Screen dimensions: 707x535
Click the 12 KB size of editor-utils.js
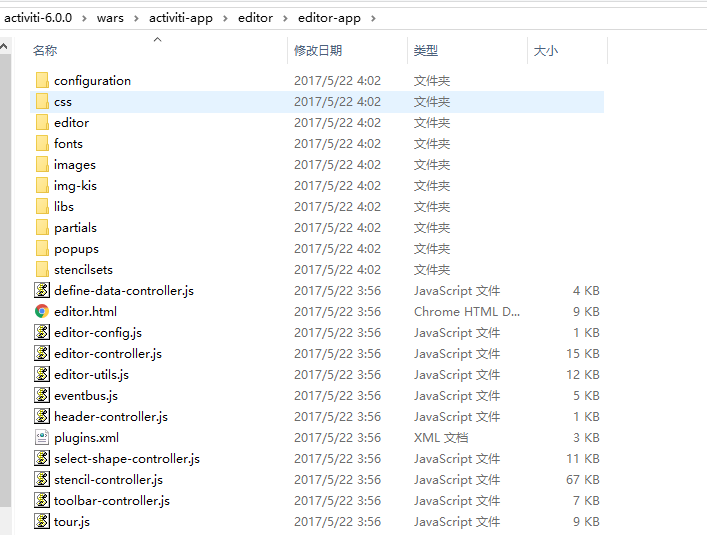click(x=583, y=375)
